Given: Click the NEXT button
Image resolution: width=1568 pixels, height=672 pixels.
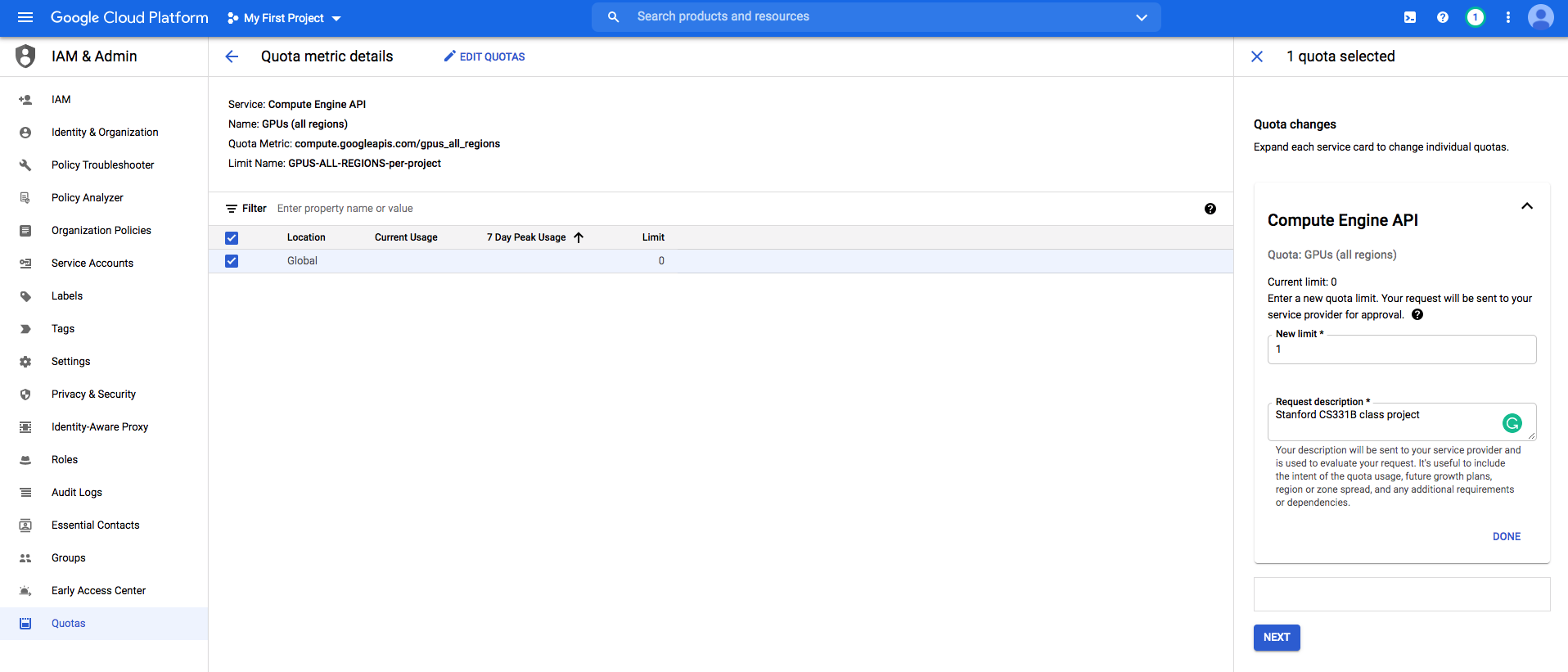Looking at the screenshot, I should point(1277,638).
